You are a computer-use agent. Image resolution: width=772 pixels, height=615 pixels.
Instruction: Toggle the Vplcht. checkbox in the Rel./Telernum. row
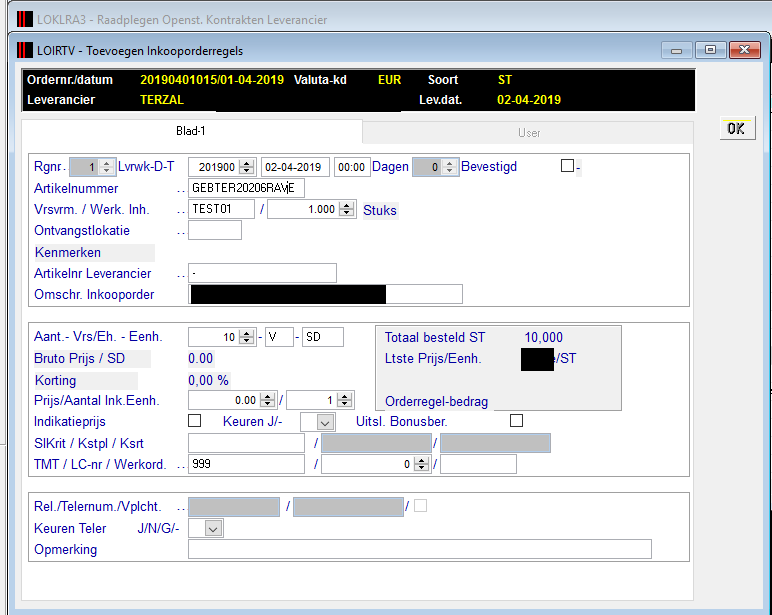420,506
